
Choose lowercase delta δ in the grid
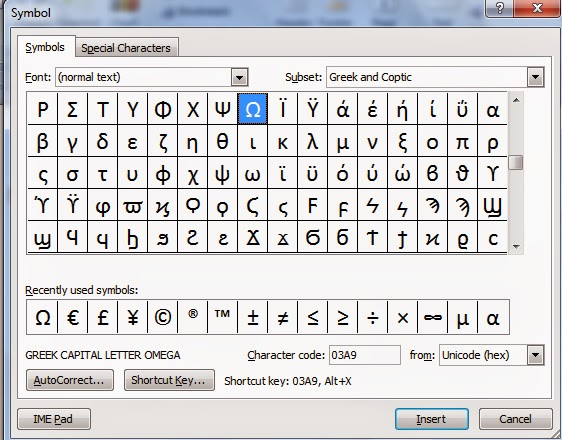(103, 141)
